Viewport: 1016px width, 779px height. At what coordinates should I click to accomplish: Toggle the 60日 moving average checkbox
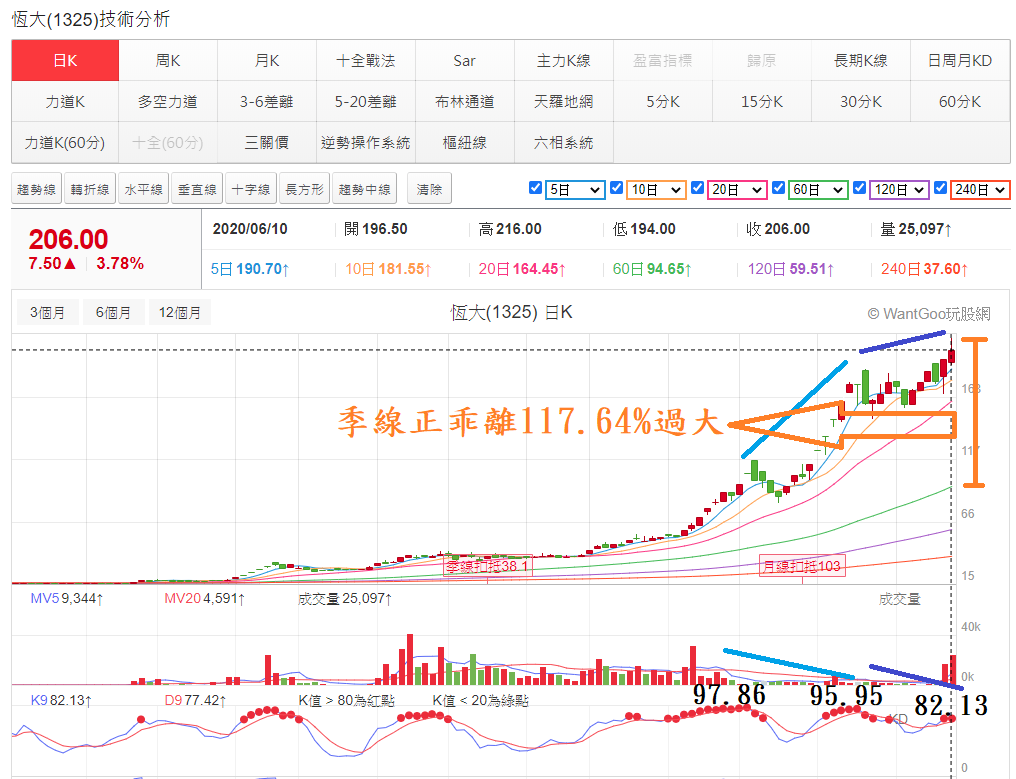(x=779, y=188)
